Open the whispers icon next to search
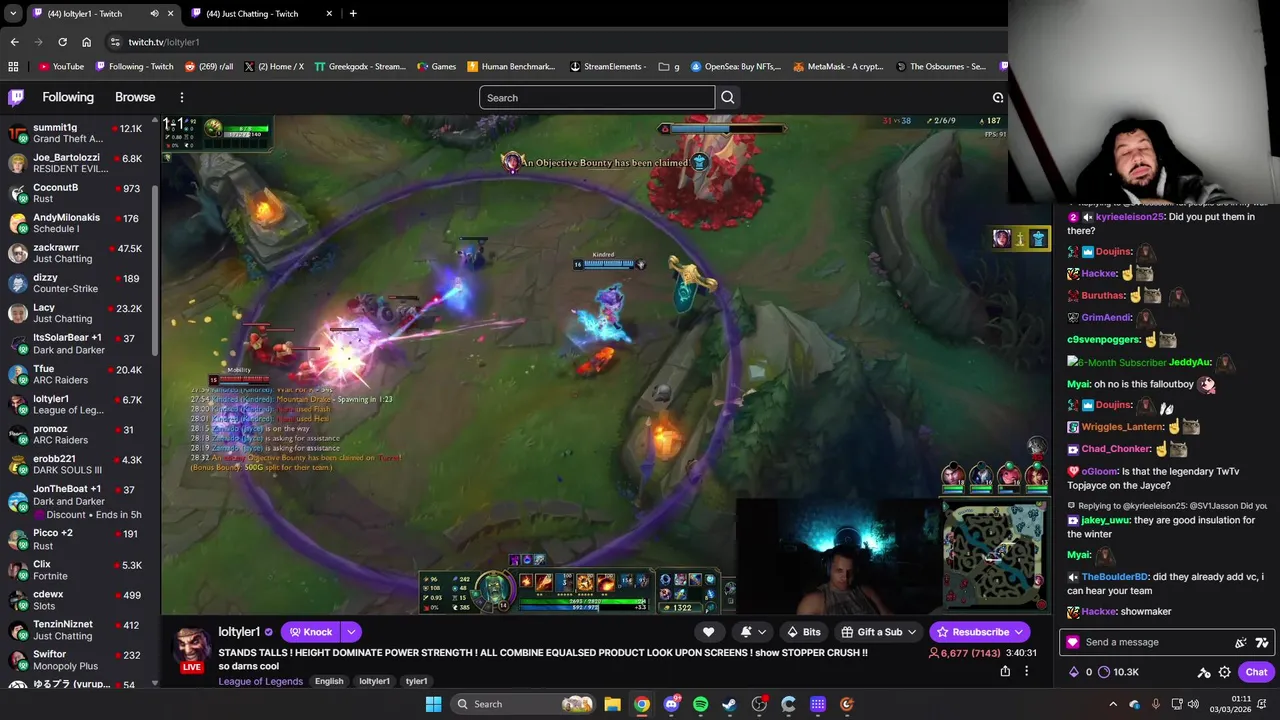The image size is (1280, 720). (x=998, y=97)
